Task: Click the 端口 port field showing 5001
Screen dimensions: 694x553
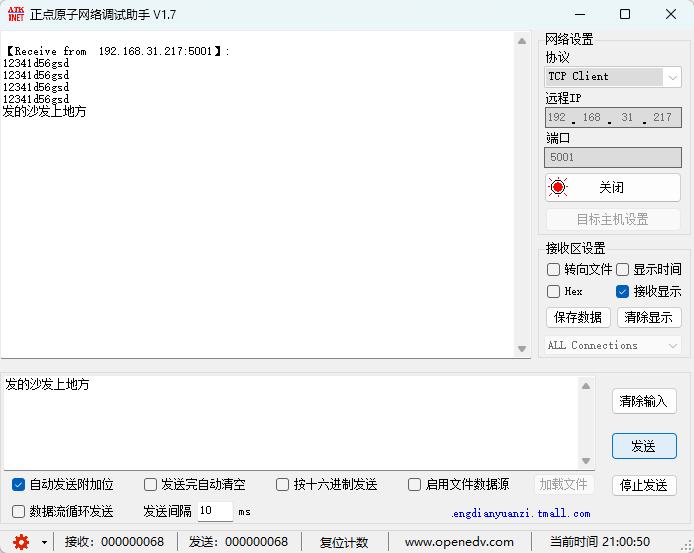Action: click(613, 158)
